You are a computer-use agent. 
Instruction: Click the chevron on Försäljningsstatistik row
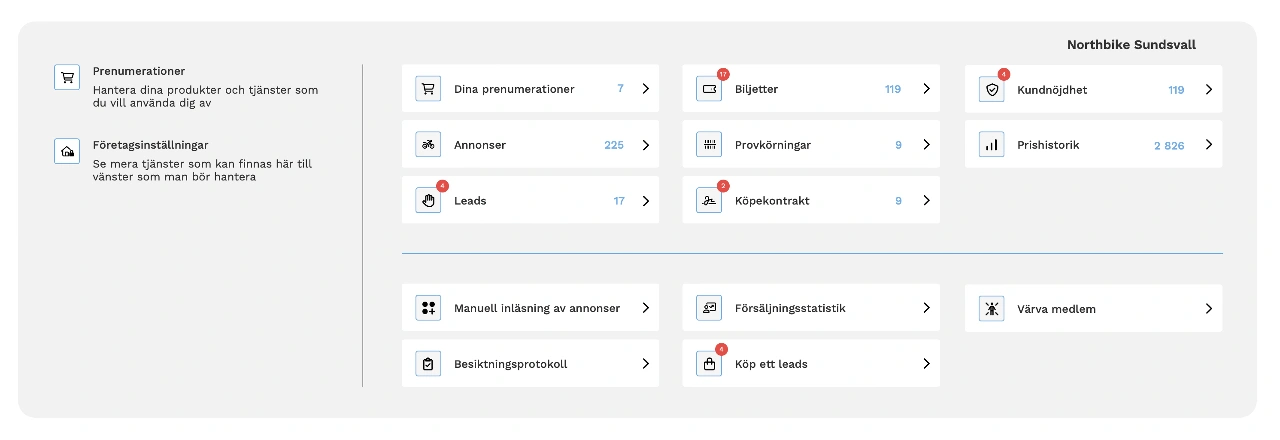click(927, 308)
